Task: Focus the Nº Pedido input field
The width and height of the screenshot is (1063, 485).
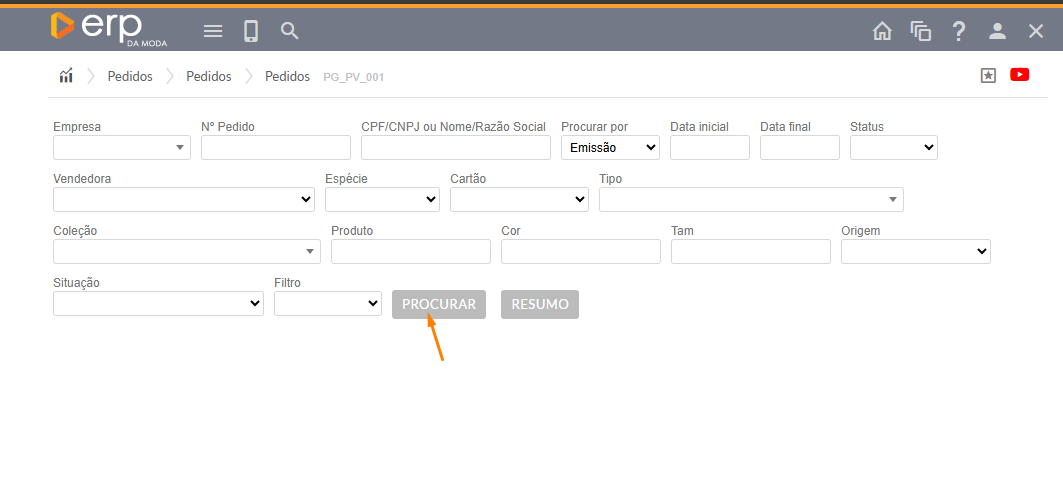Action: (x=276, y=148)
